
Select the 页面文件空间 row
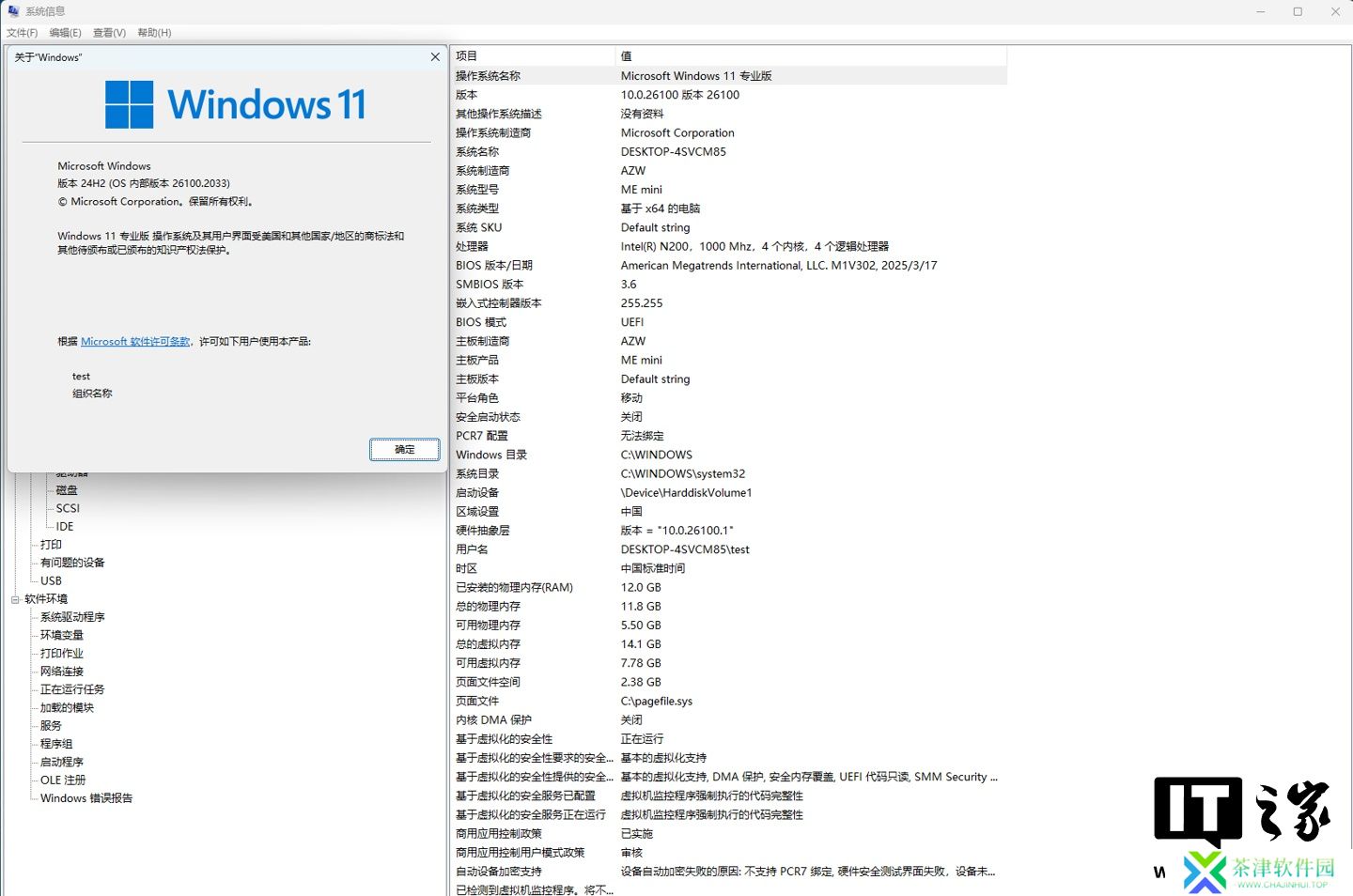point(728,683)
